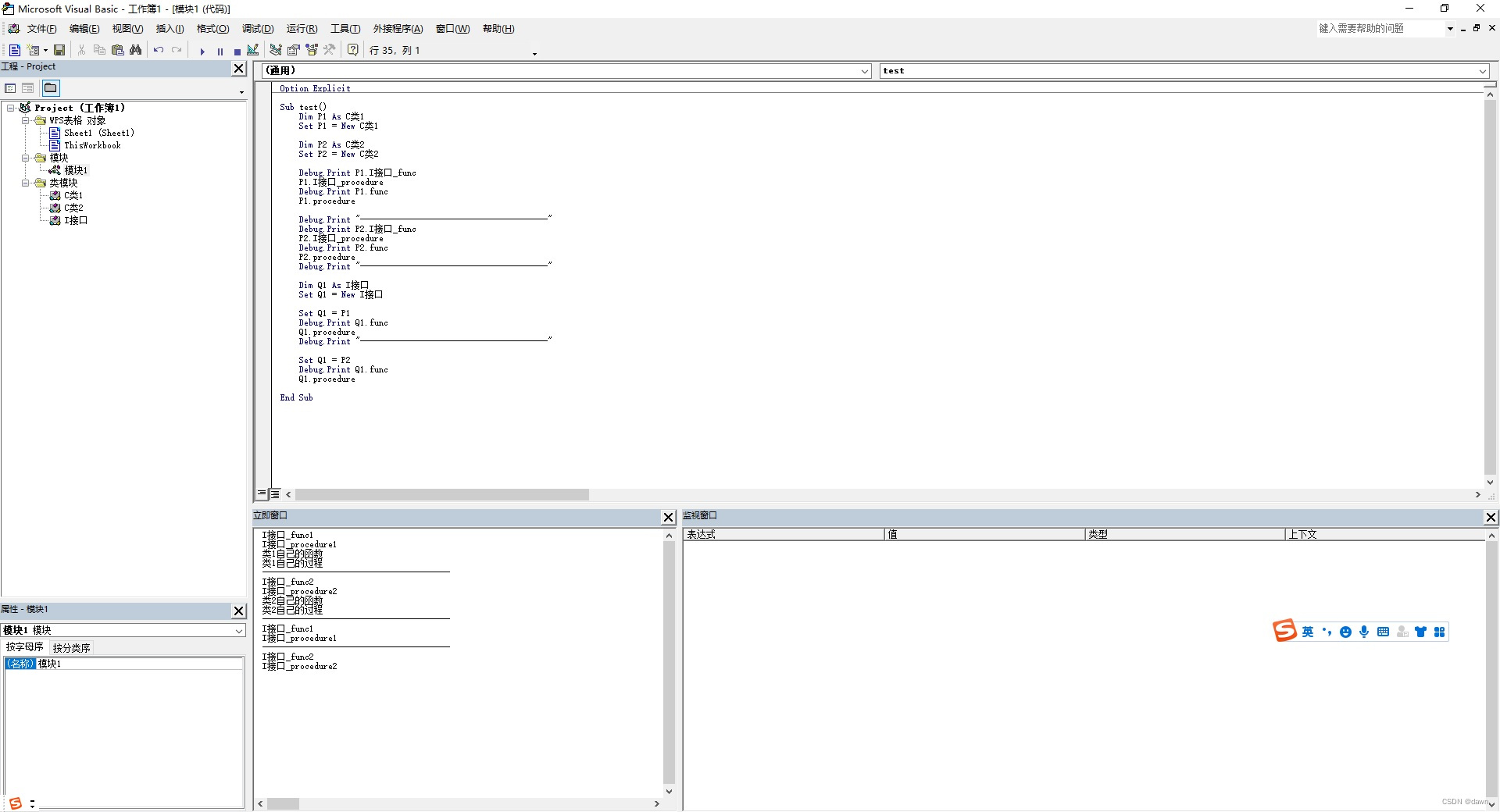Click the Cut scissors icon

click(81, 50)
